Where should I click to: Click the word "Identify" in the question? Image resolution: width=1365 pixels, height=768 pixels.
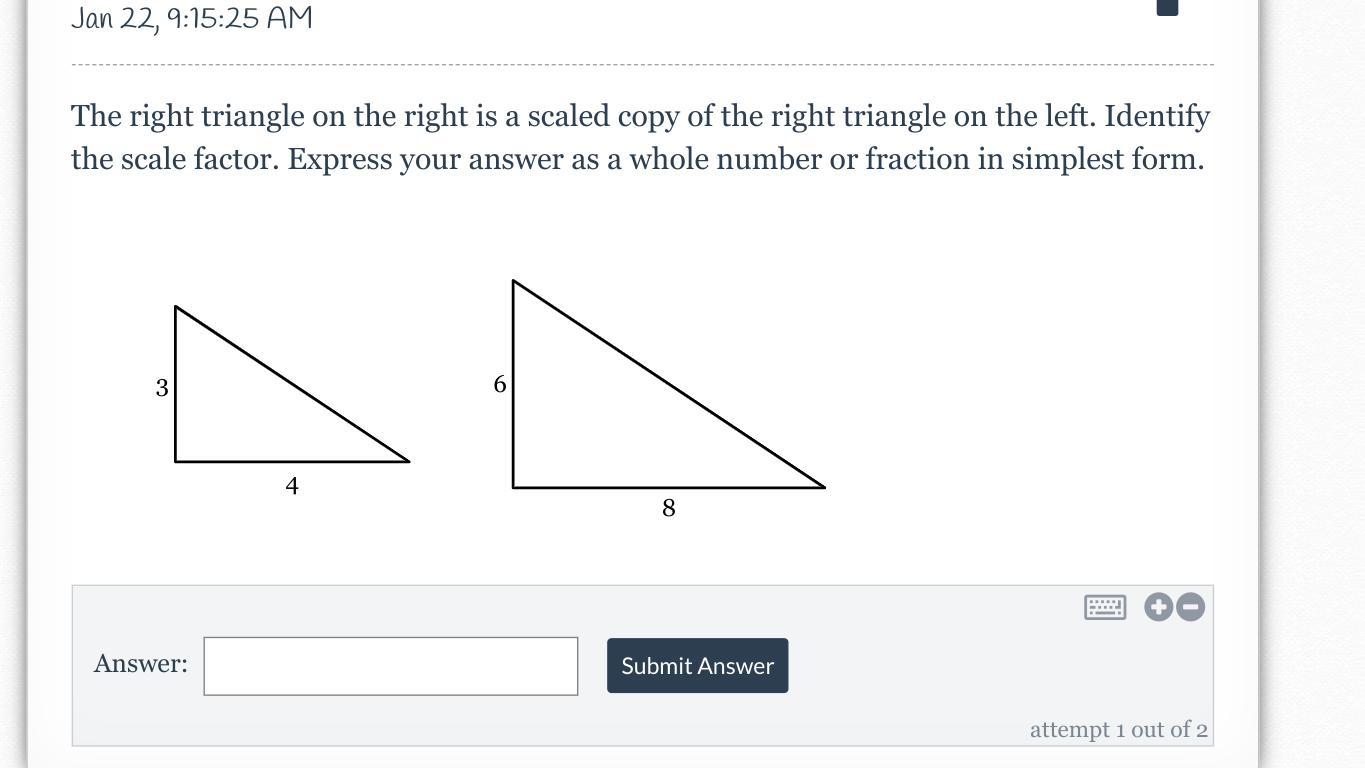(x=1157, y=117)
